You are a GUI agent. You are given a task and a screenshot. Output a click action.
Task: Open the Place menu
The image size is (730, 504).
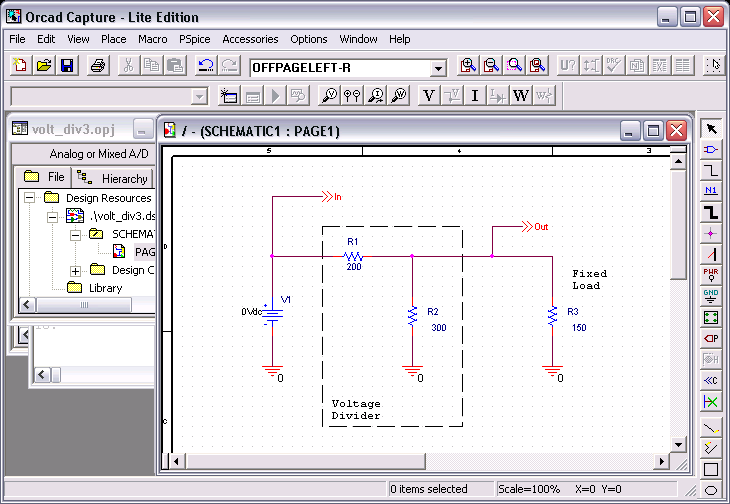(x=114, y=39)
